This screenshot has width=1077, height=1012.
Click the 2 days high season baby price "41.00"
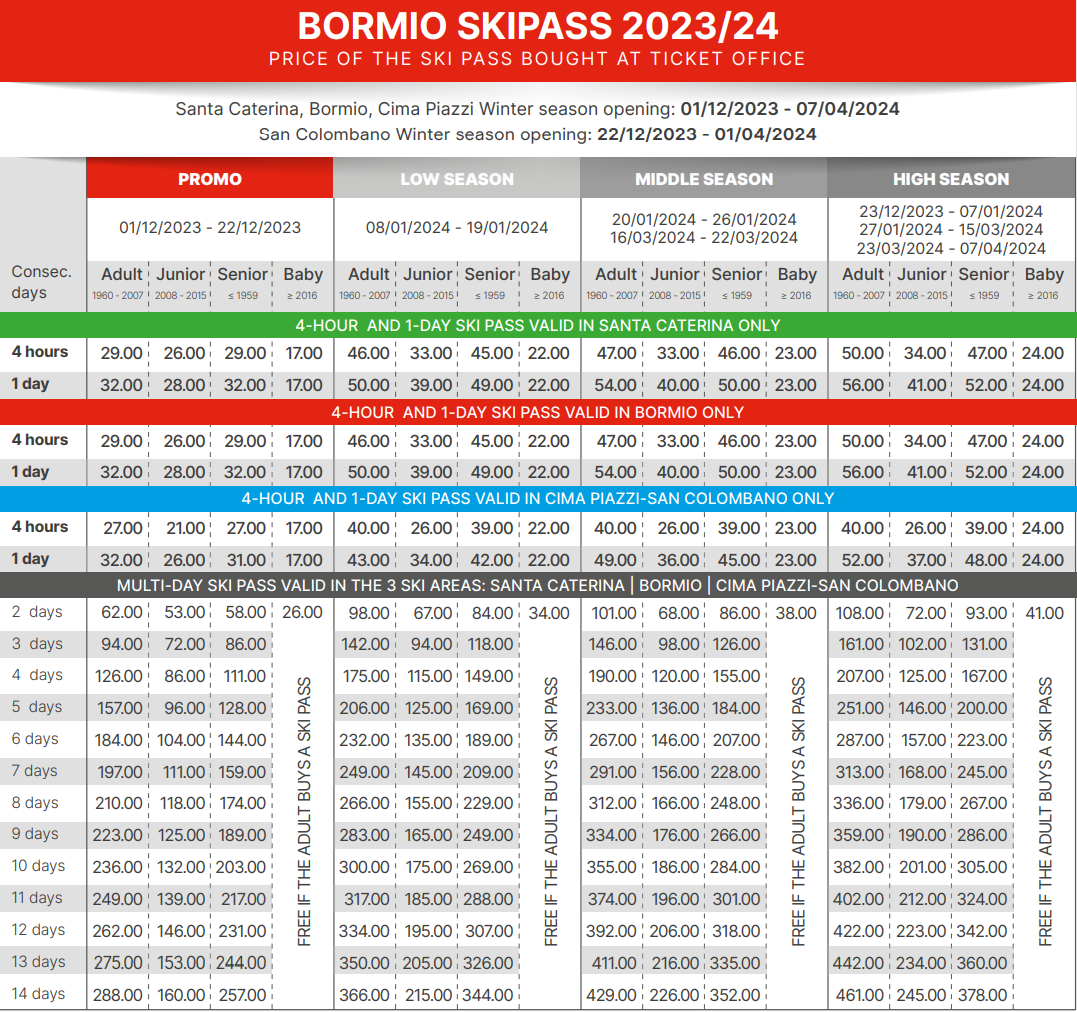tap(1045, 613)
